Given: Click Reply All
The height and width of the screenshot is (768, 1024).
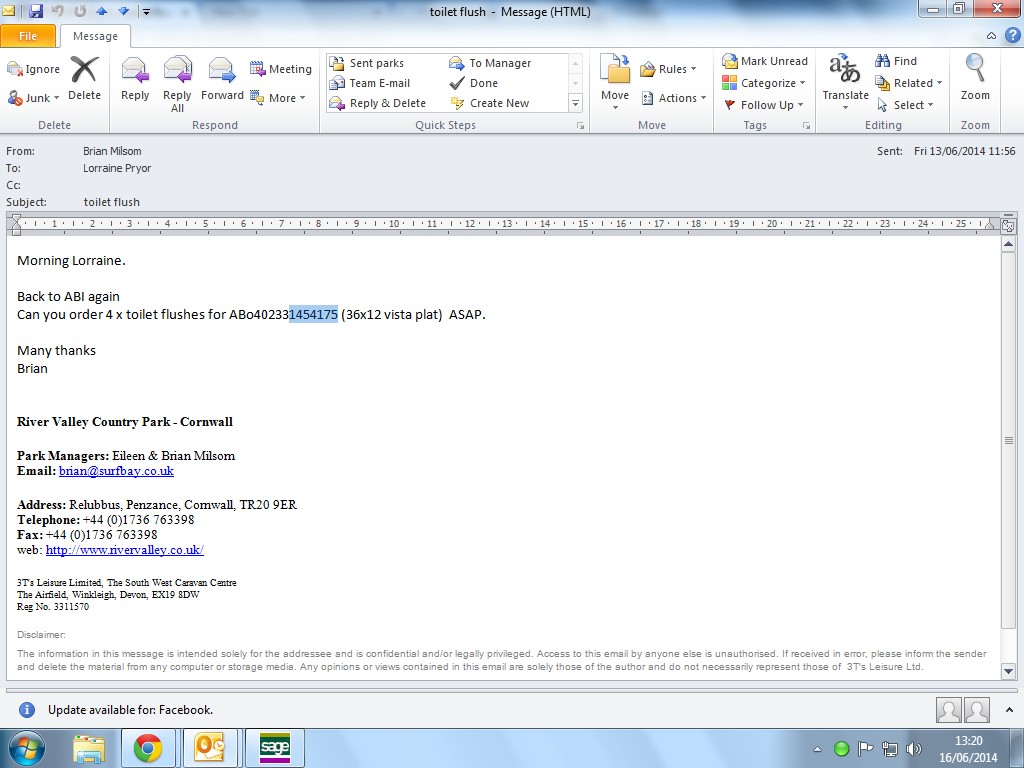Looking at the screenshot, I should point(177,84).
